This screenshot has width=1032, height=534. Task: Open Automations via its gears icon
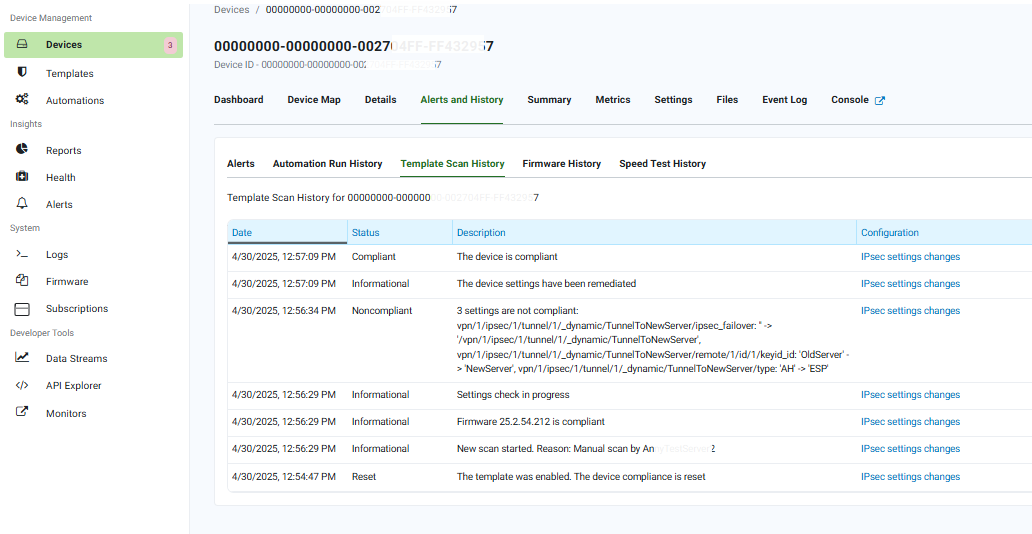pyautogui.click(x=22, y=100)
